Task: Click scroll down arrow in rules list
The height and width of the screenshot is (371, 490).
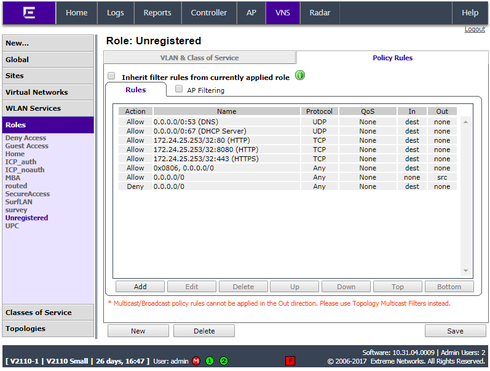Action: tap(466, 271)
